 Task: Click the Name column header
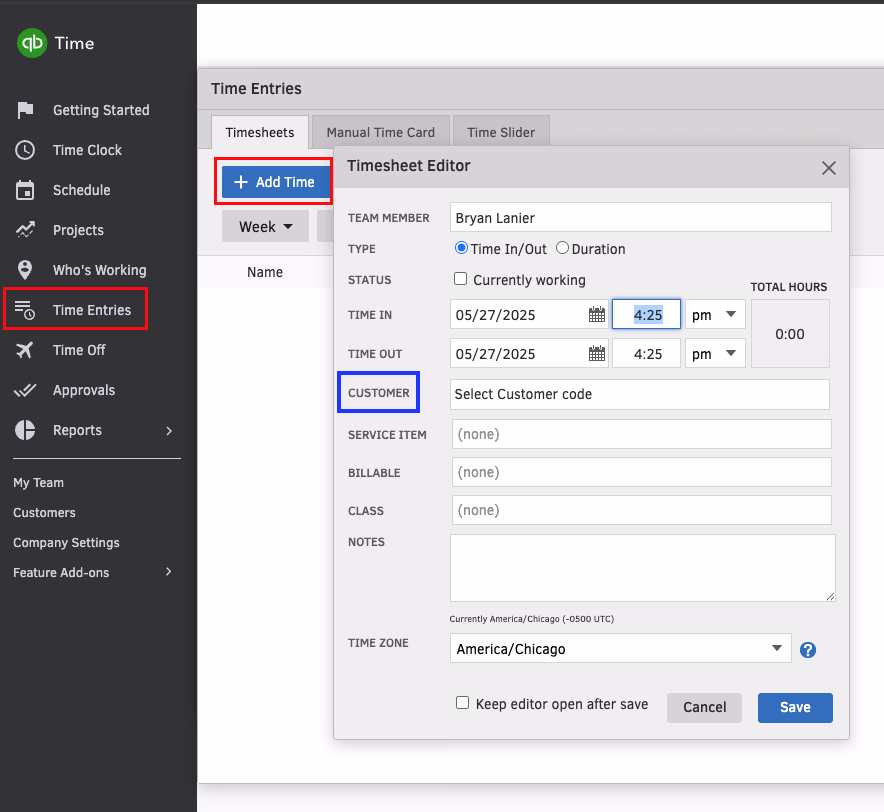(x=265, y=272)
